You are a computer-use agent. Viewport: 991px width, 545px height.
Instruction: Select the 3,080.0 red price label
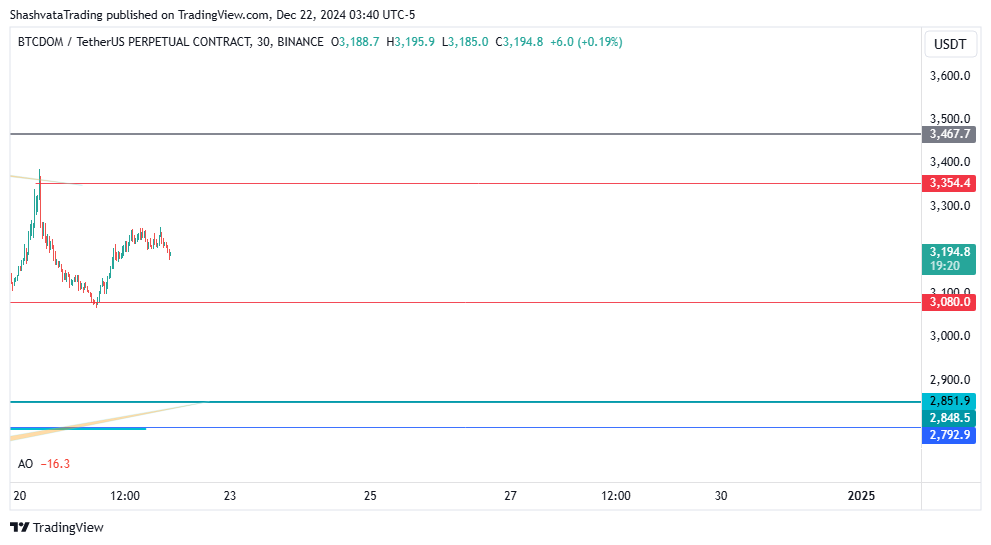[x=949, y=302]
